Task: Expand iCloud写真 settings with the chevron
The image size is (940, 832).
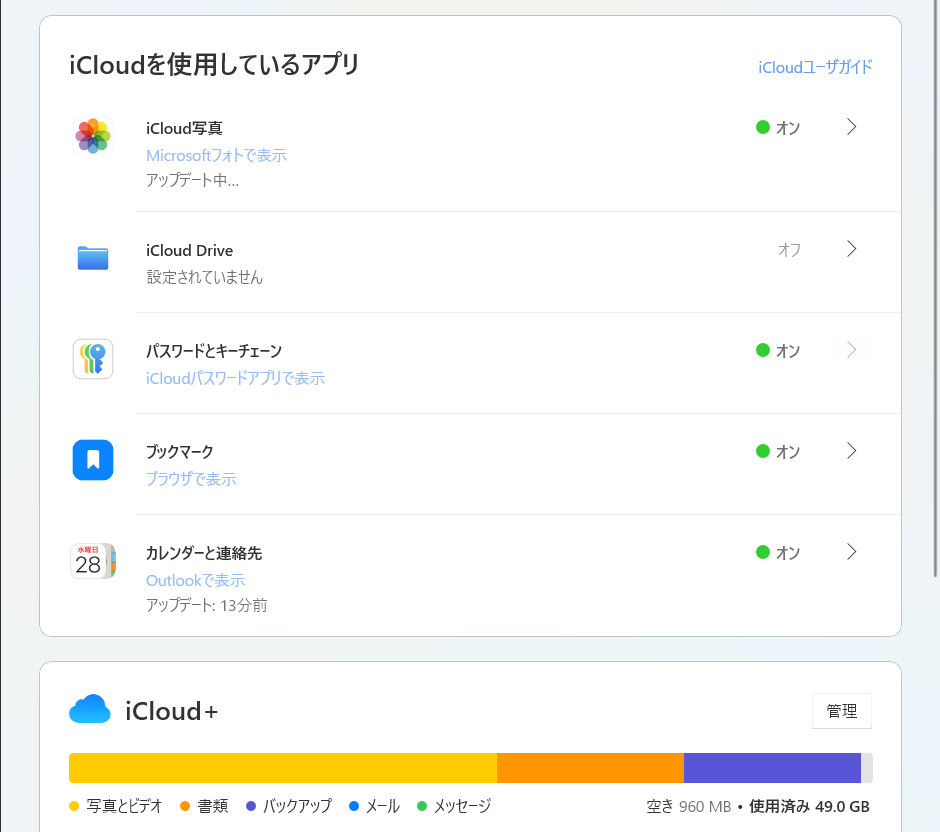Action: (851, 127)
